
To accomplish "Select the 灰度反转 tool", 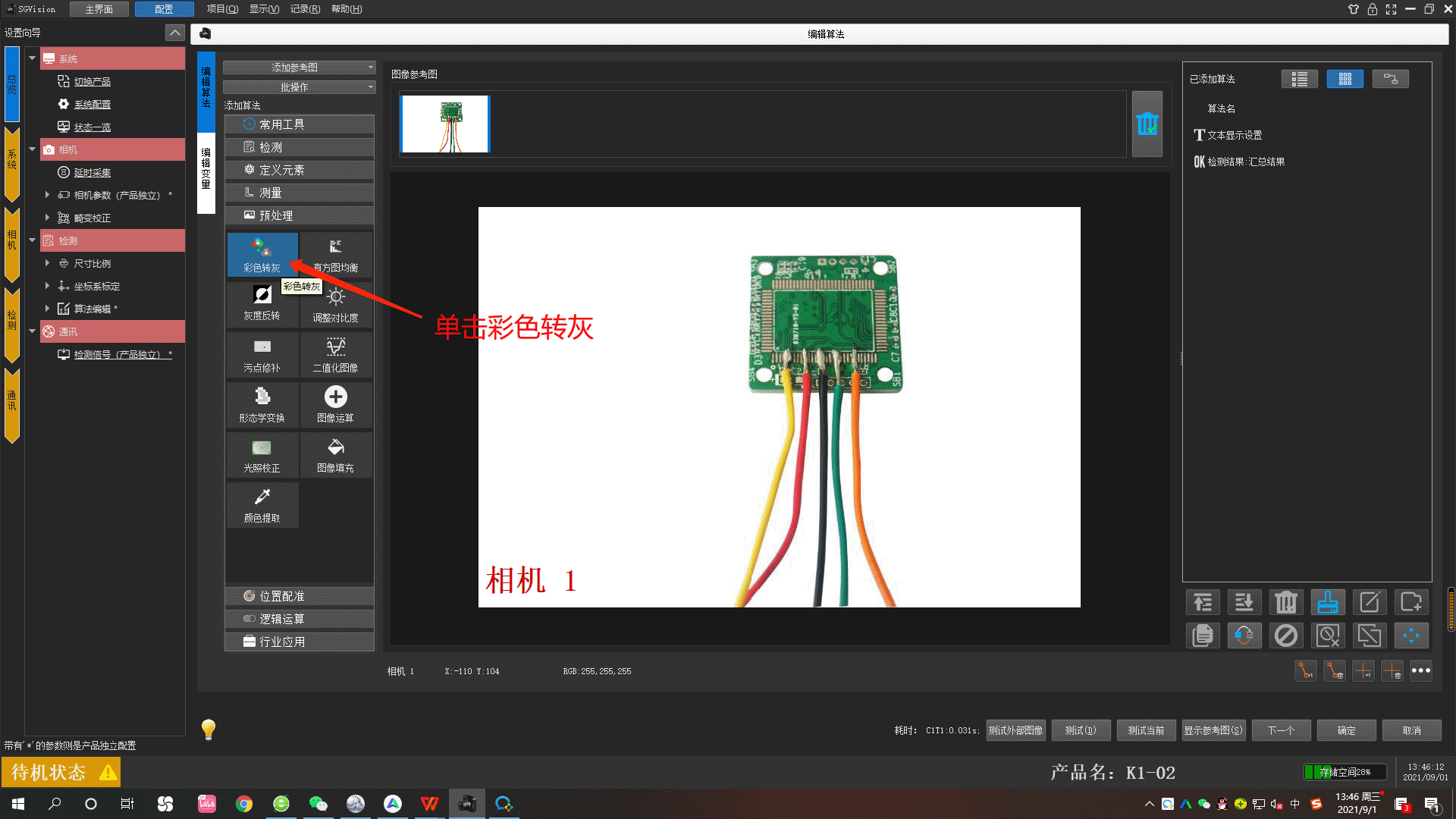I will (262, 303).
